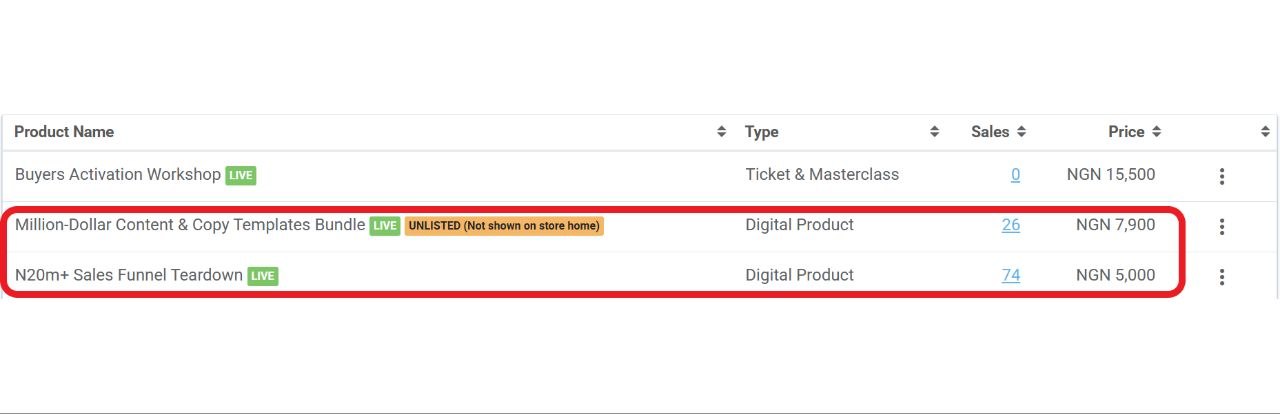Click the Type column header label
The image size is (1280, 414).
point(762,132)
